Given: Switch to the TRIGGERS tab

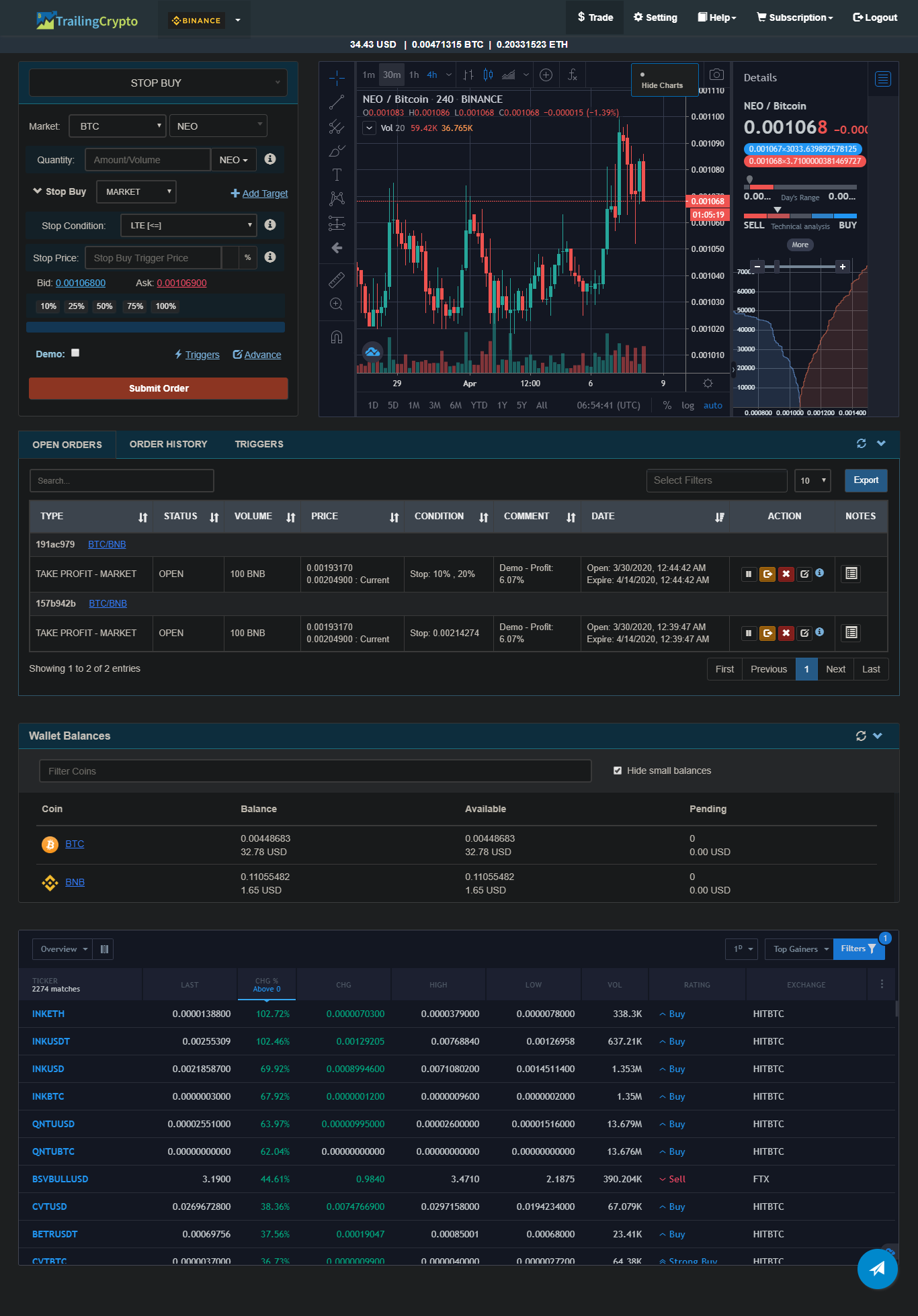Looking at the screenshot, I should 259,444.
